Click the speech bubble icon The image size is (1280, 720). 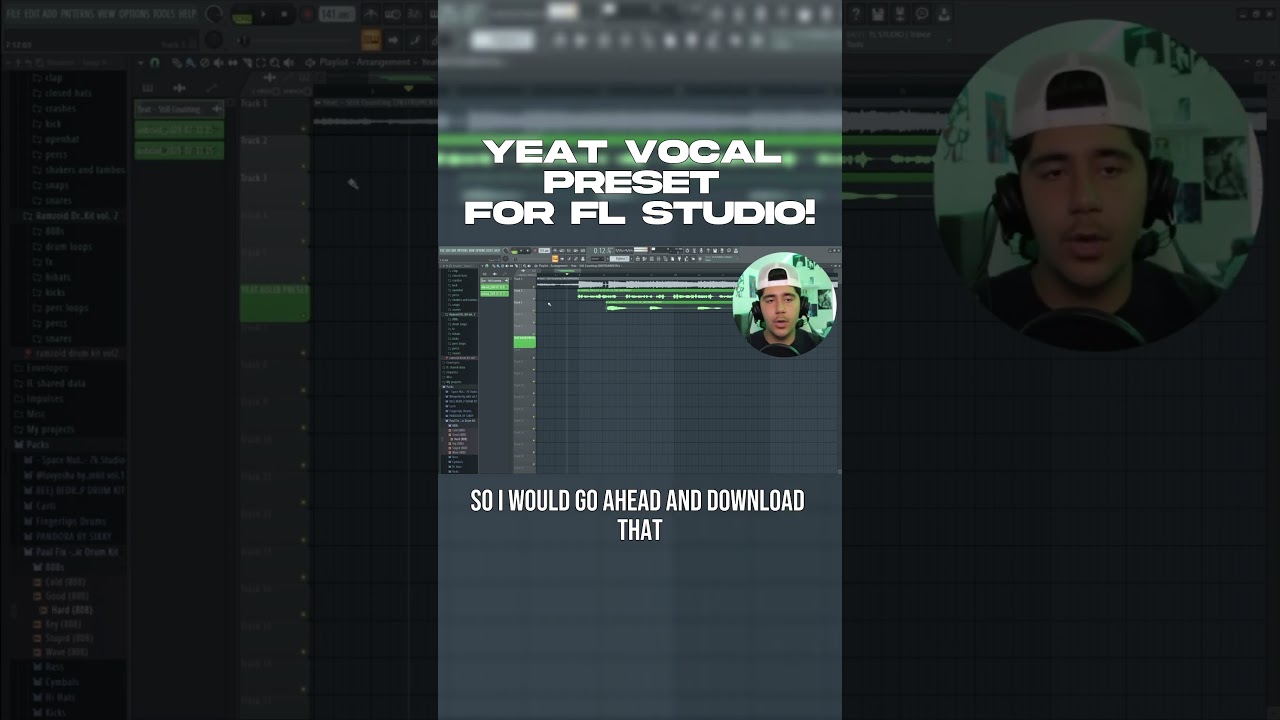(x=922, y=14)
